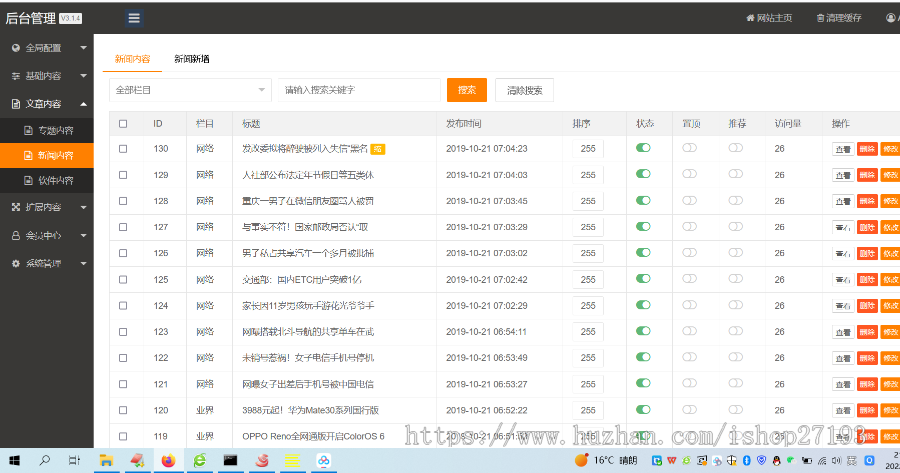900x473 pixels.
Task: Open the 全部栏目 column dropdown
Action: tap(190, 90)
